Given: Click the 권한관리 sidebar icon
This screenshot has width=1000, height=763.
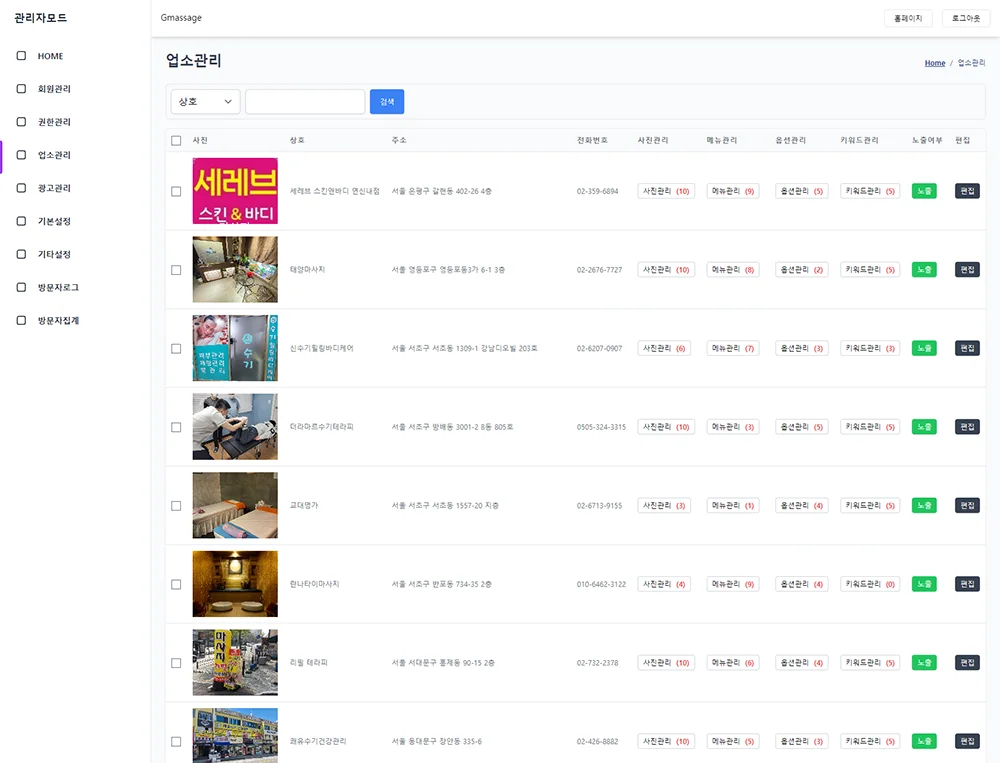Looking at the screenshot, I should pyautogui.click(x=21, y=122).
